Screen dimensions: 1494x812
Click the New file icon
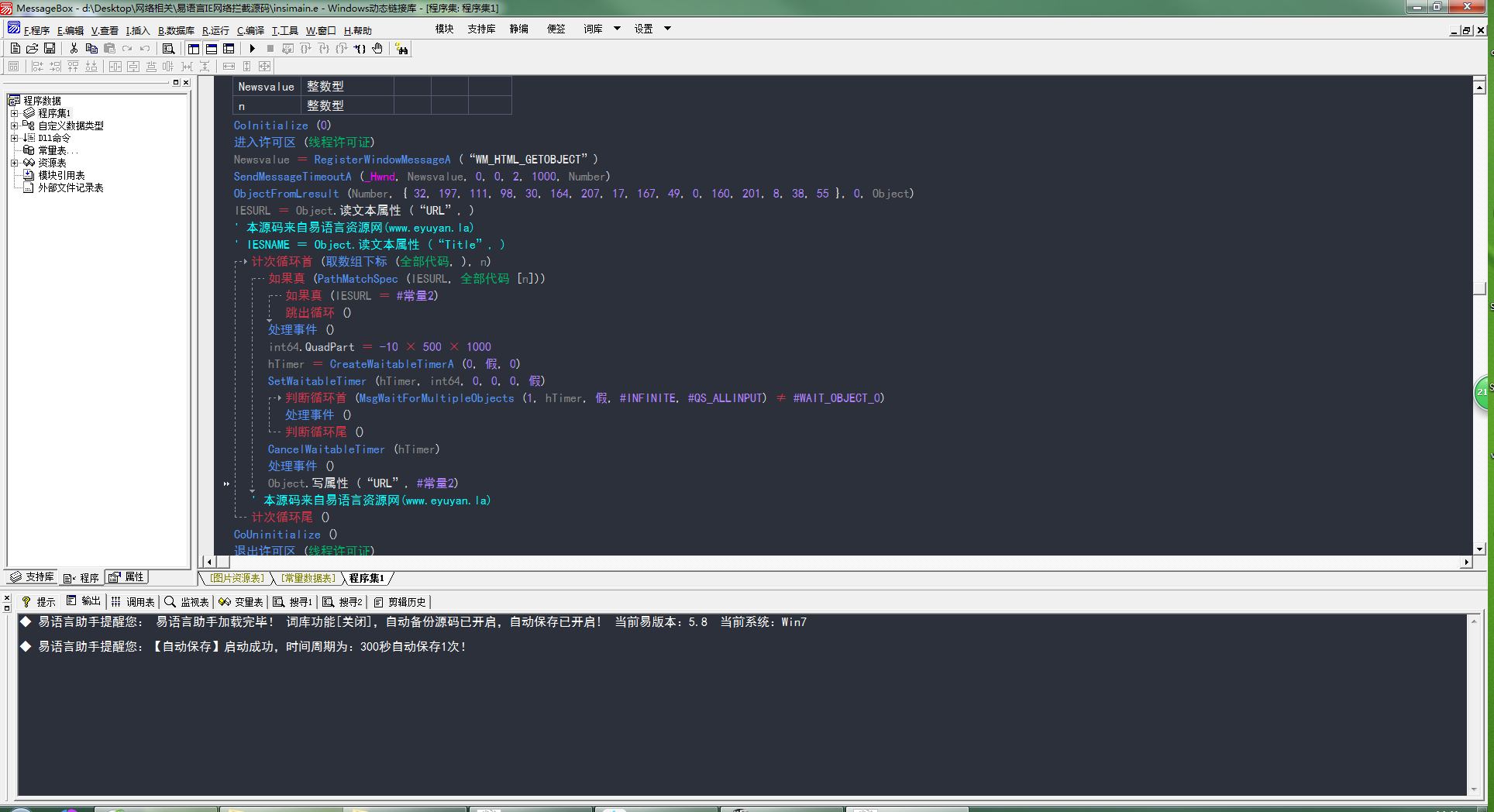[15, 49]
